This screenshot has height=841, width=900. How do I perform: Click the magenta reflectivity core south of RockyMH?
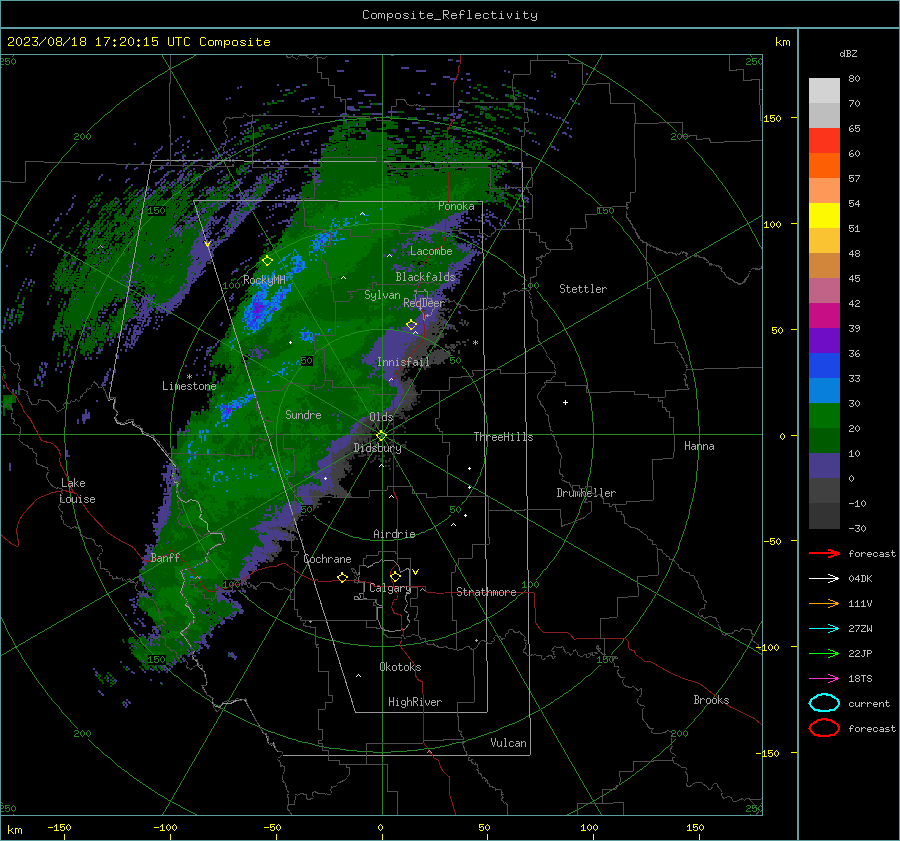[x=258, y=309]
